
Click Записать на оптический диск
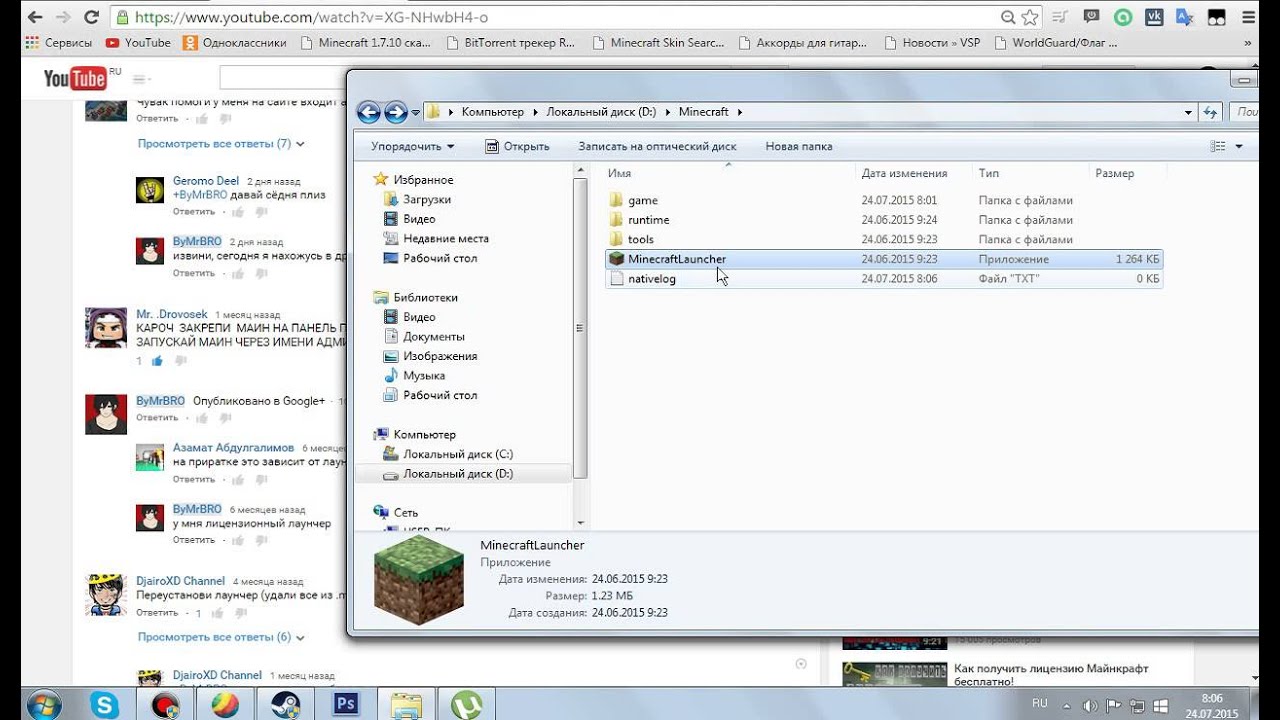point(657,146)
